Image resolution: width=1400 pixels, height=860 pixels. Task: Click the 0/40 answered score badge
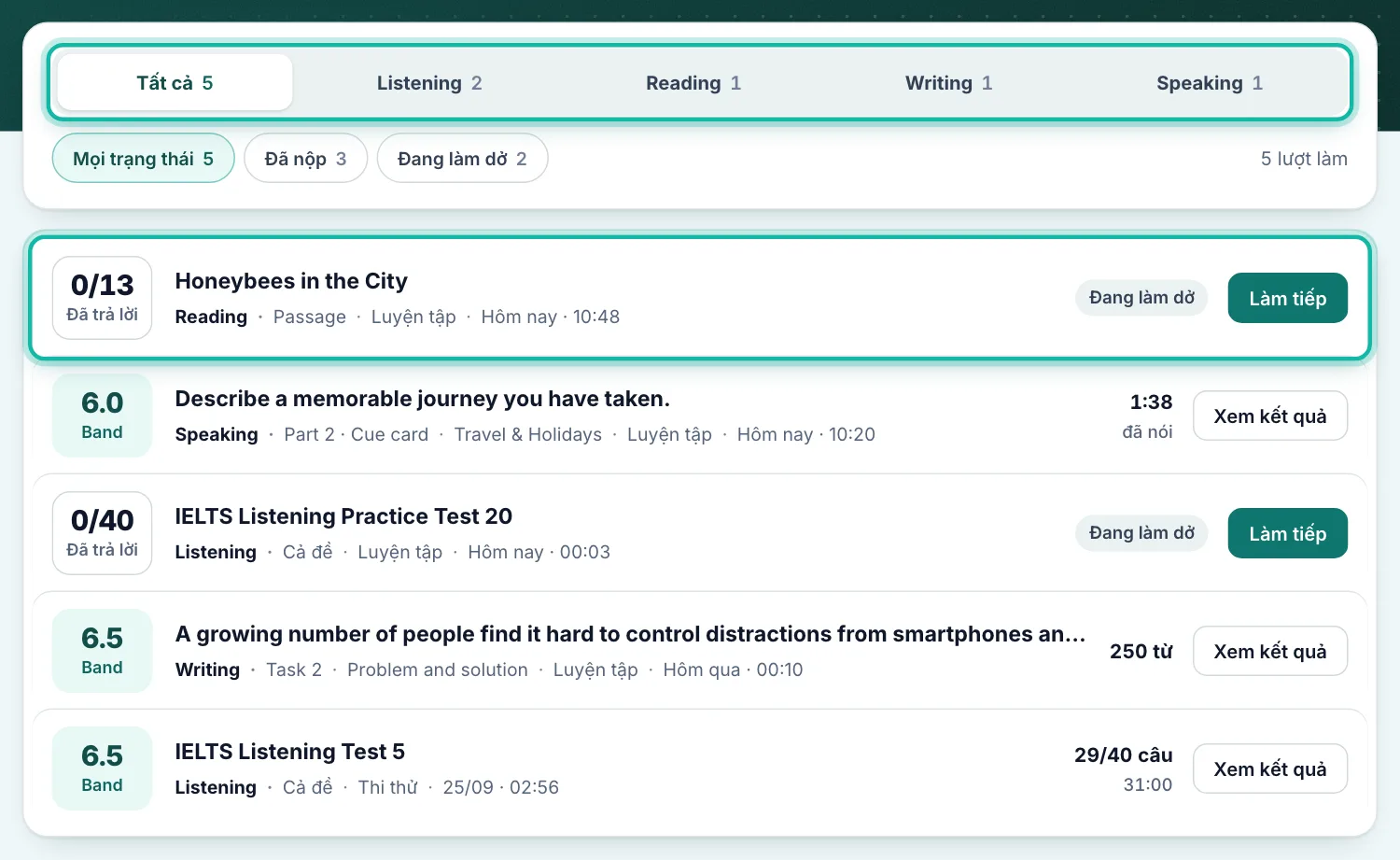pos(102,533)
